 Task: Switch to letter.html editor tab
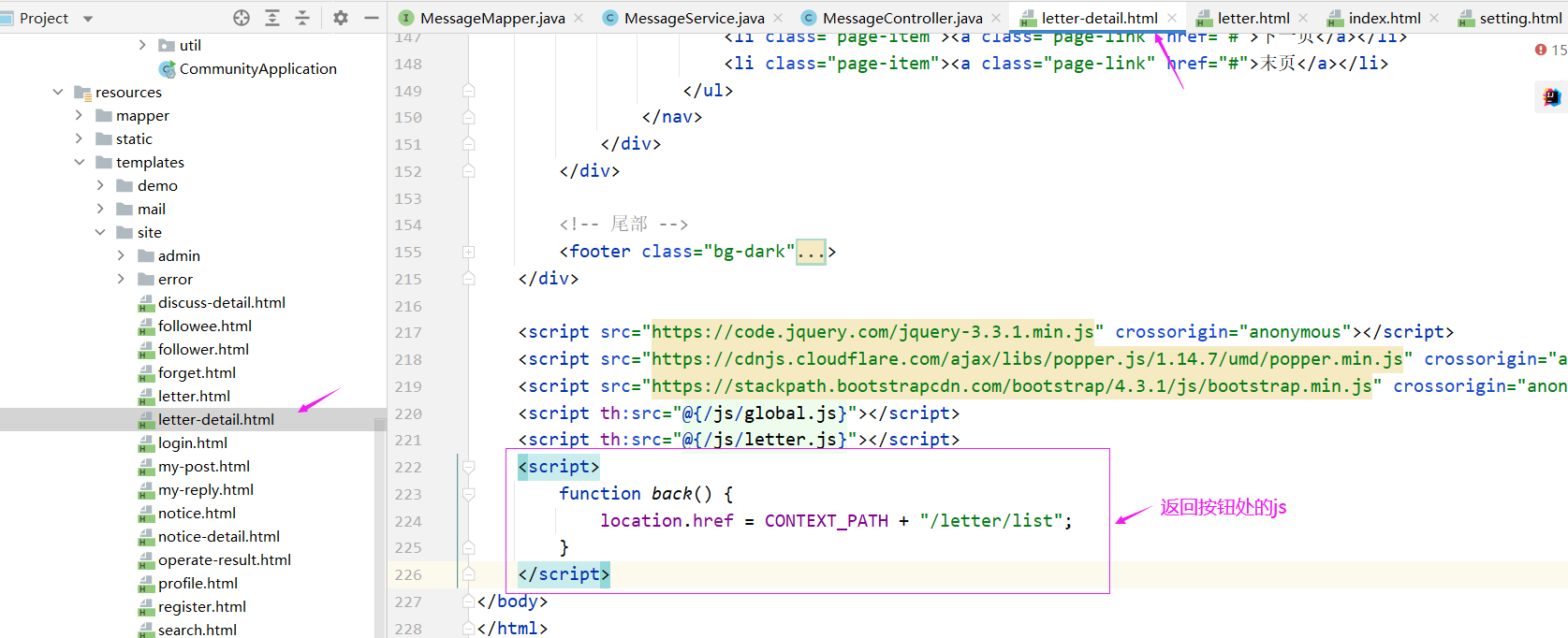(1253, 18)
